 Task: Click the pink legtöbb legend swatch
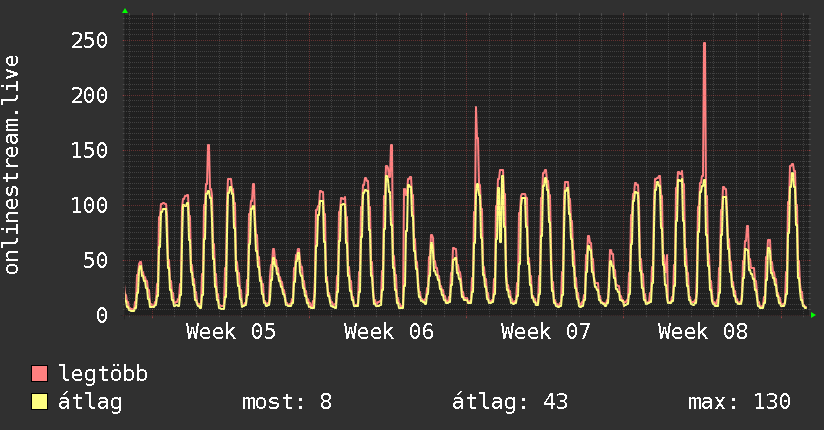pos(39,373)
